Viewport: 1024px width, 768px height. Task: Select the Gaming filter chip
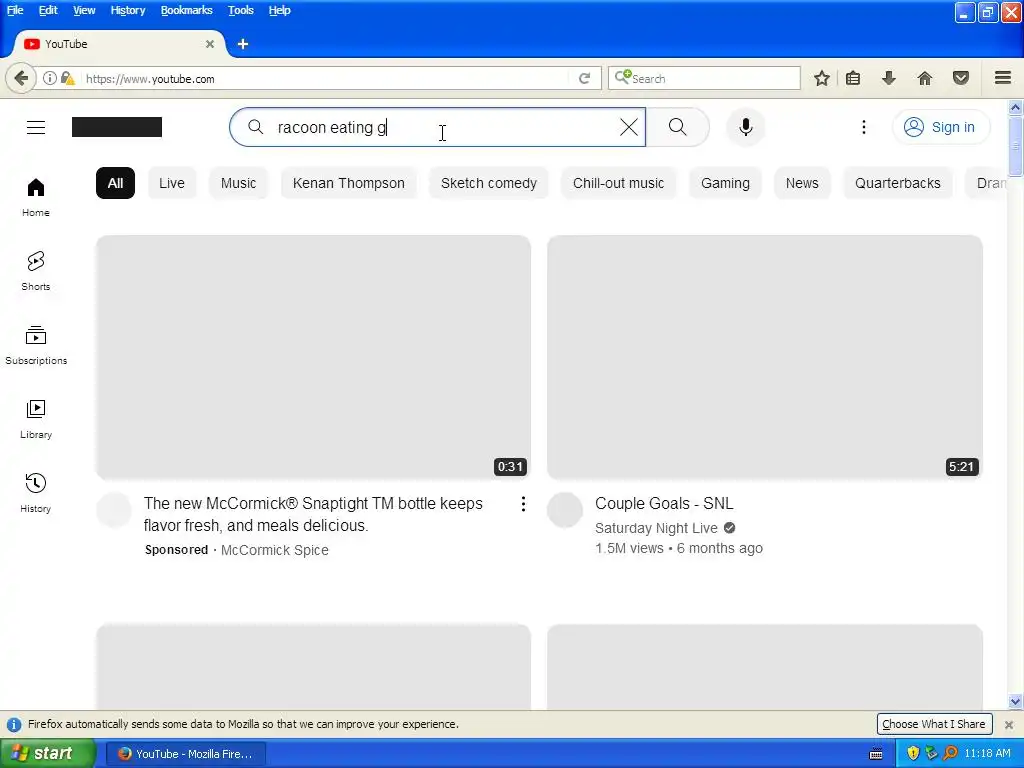pyautogui.click(x=725, y=183)
